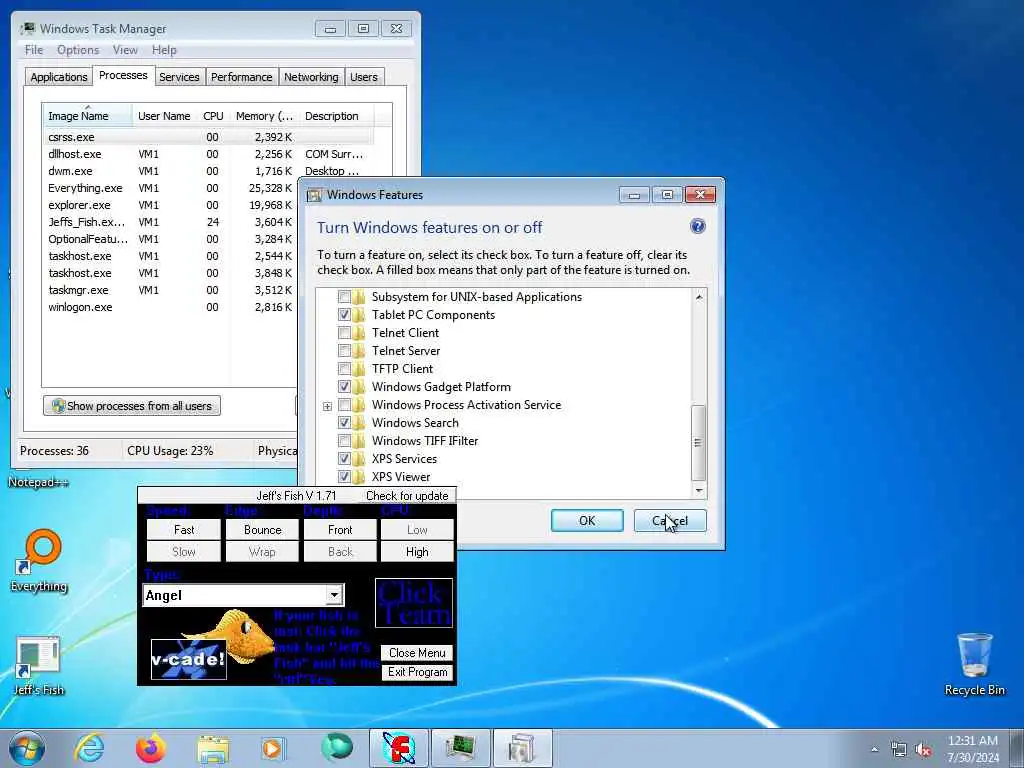Open the fish Type dropdown showing Angel
This screenshot has height=768, width=1024.
(334, 595)
